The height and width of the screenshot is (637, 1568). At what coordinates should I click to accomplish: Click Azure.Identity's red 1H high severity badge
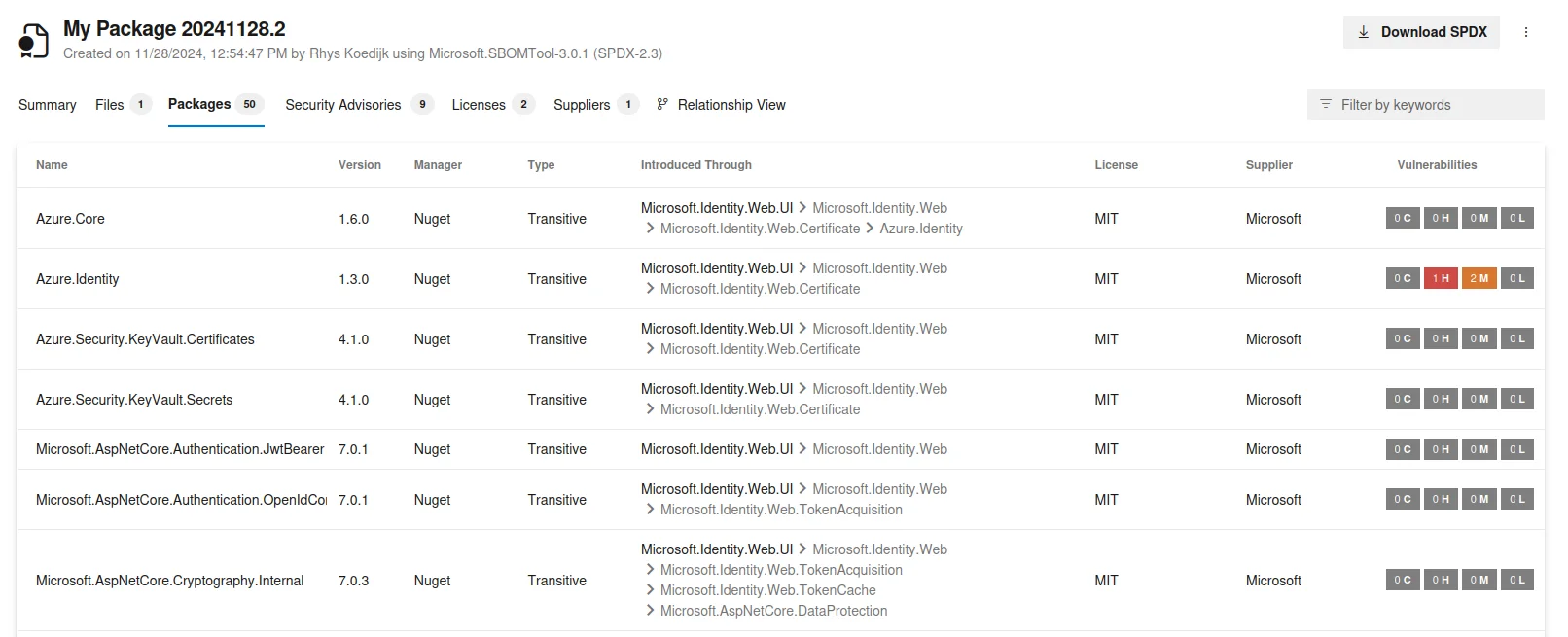pyautogui.click(x=1441, y=278)
